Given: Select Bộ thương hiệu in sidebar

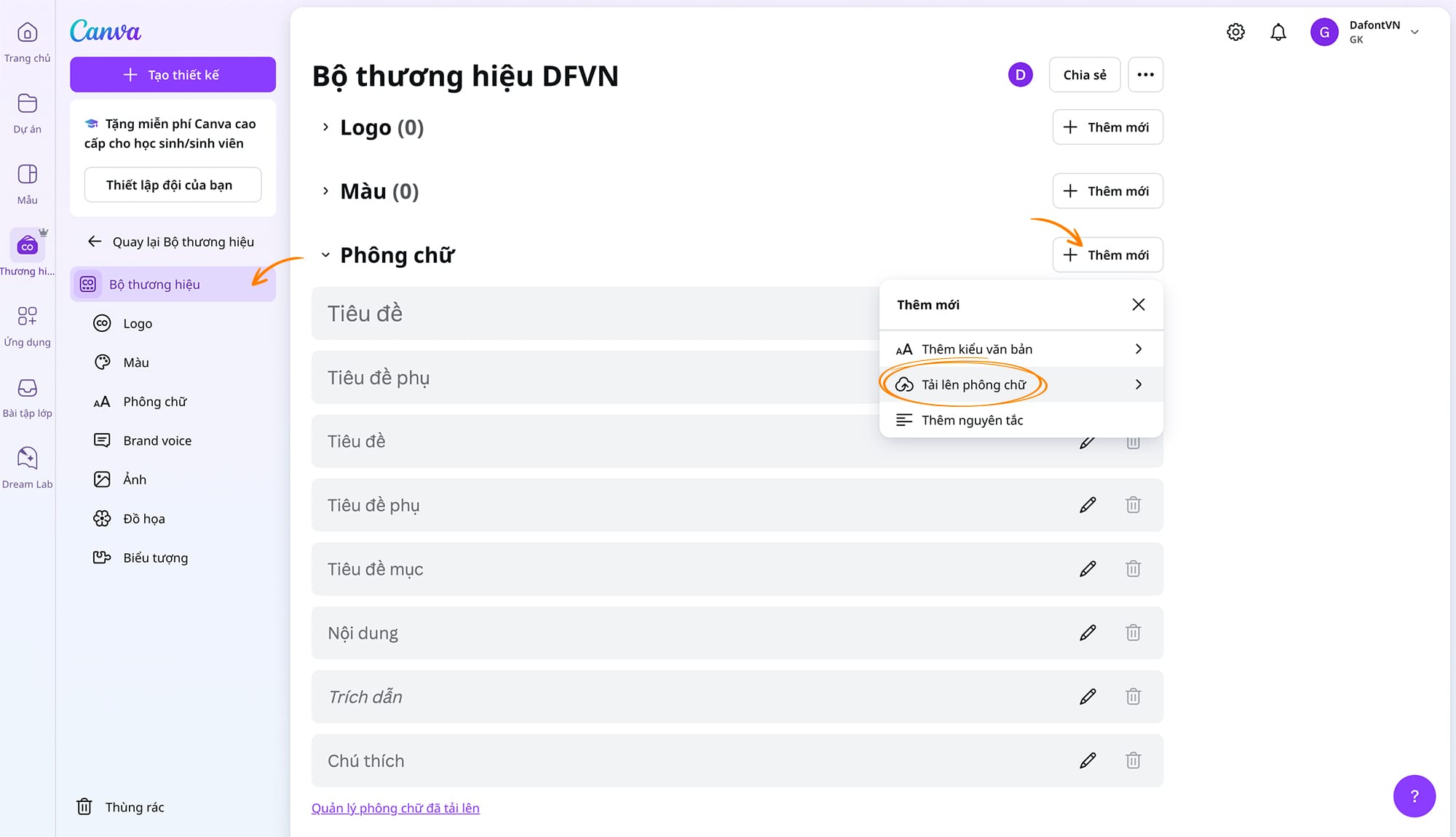Looking at the screenshot, I should tap(173, 284).
